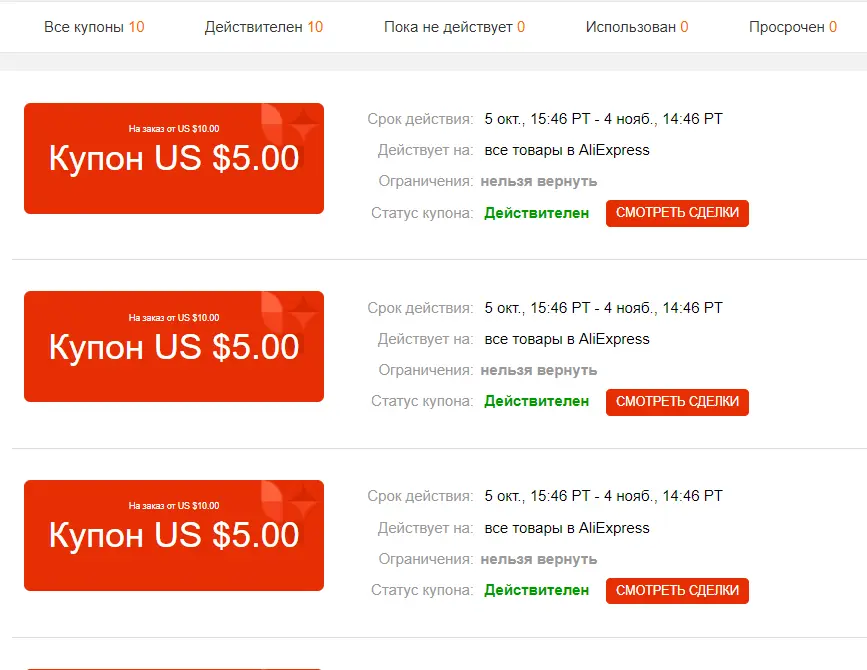Select the second red $5.00 coupon card
867x670 pixels.
tap(174, 347)
